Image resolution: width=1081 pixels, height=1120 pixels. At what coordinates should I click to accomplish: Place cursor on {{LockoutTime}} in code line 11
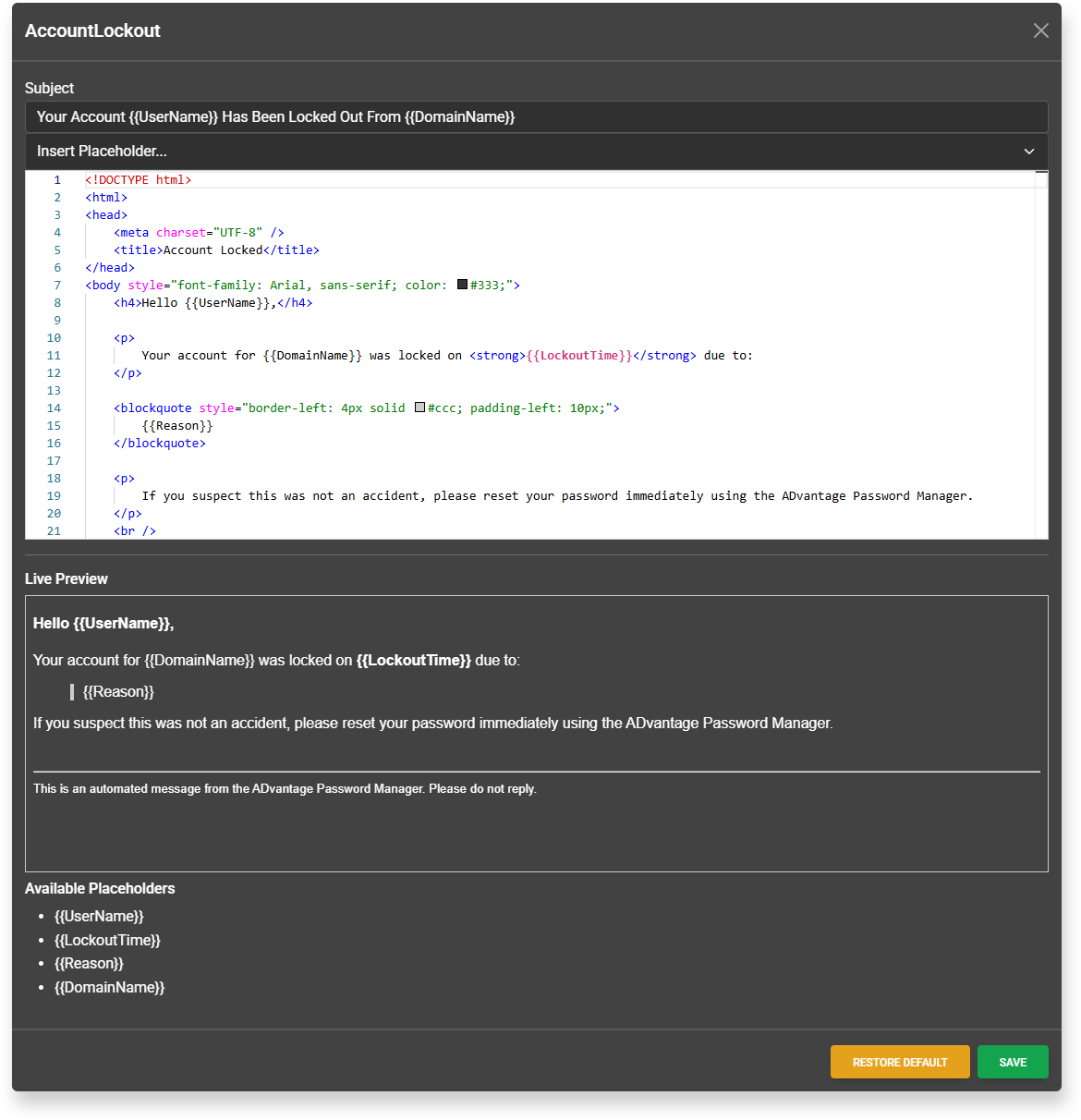tap(579, 356)
